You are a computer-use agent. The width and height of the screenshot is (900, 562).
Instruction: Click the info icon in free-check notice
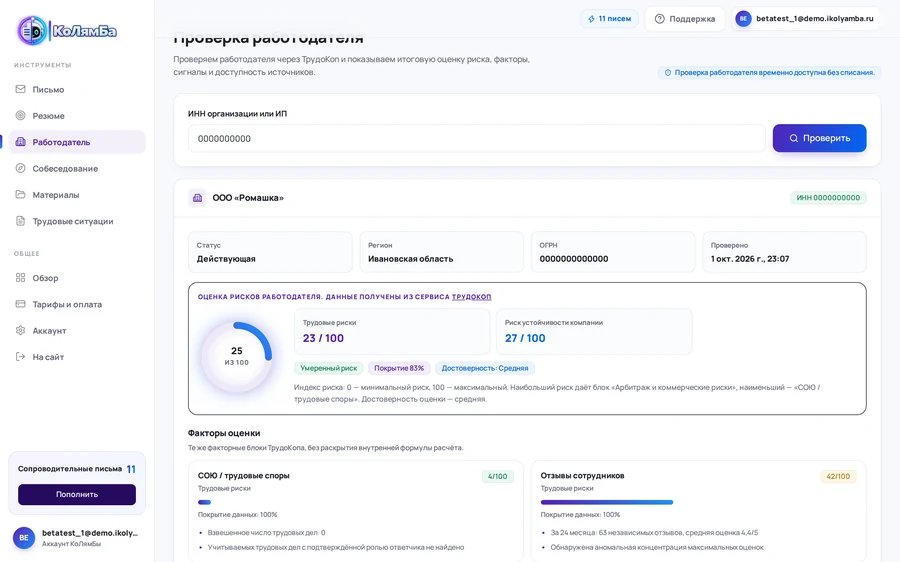(x=668, y=73)
